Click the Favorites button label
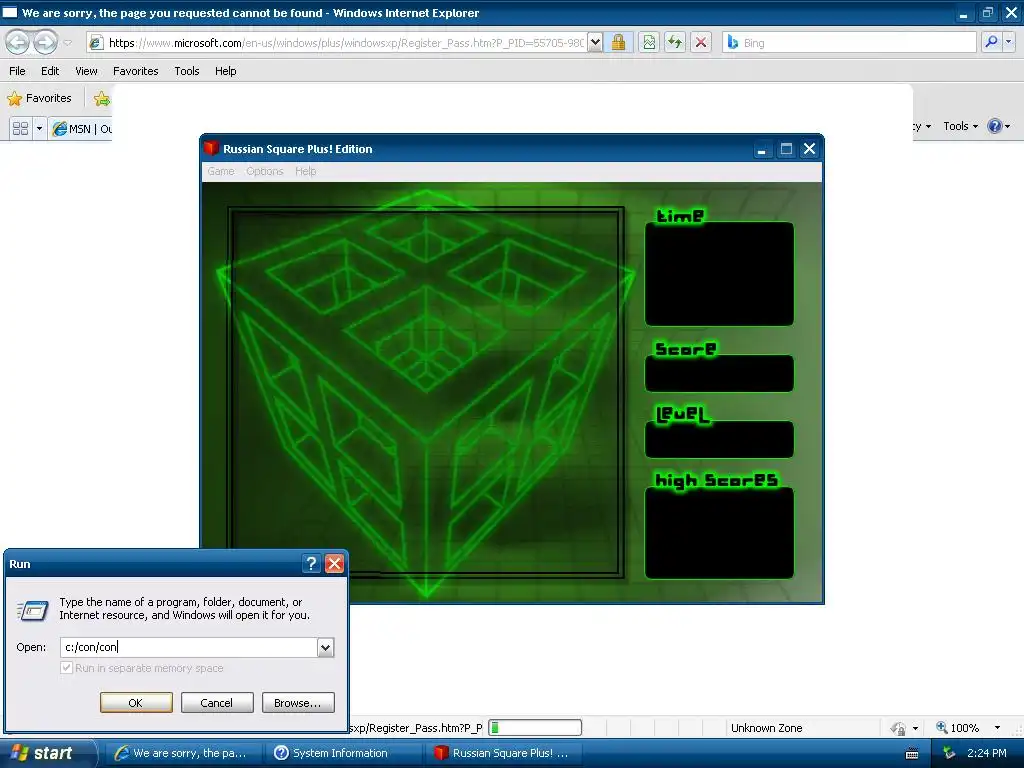 click(x=48, y=99)
